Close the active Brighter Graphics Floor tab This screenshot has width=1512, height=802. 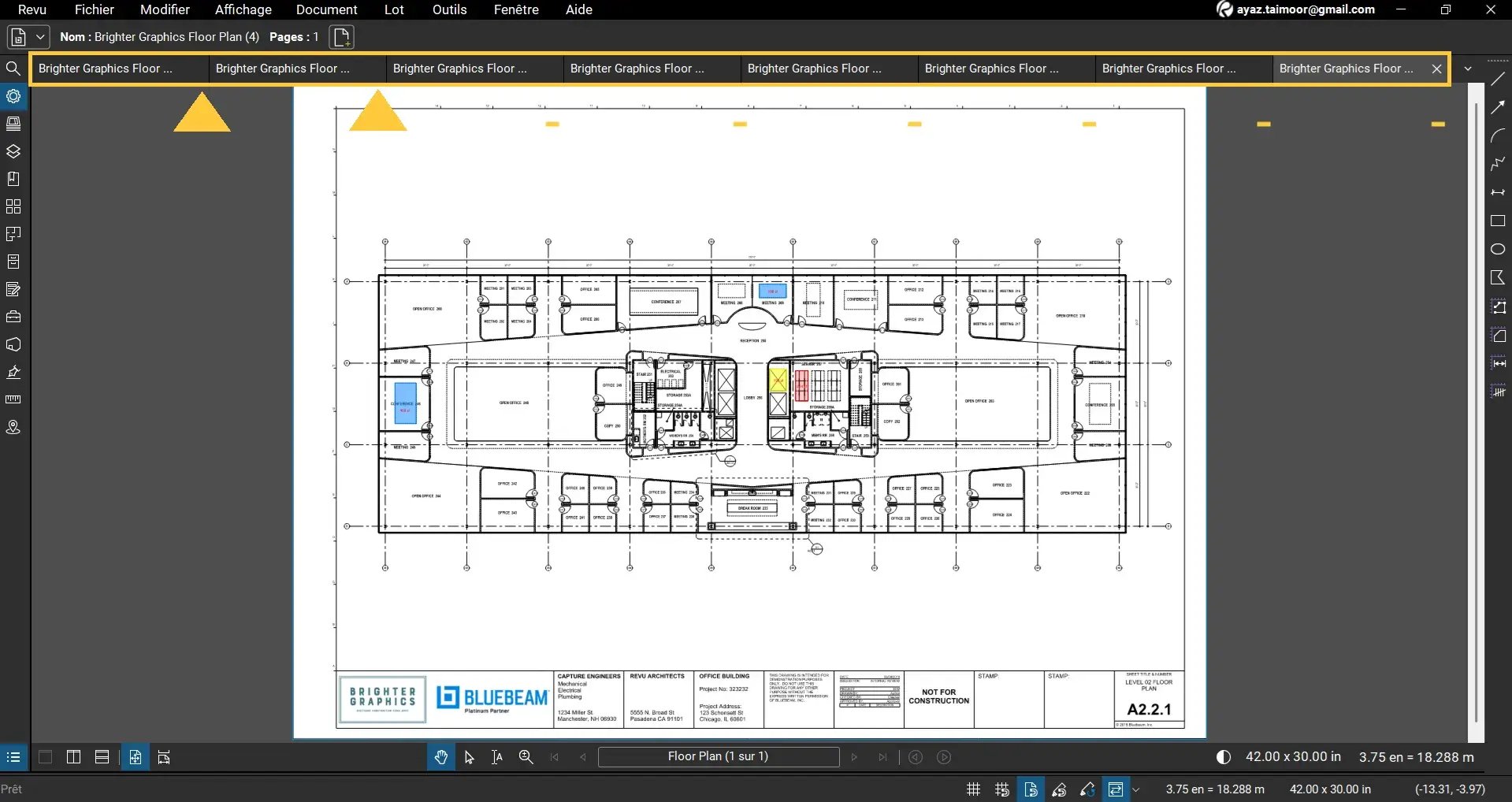point(1437,69)
